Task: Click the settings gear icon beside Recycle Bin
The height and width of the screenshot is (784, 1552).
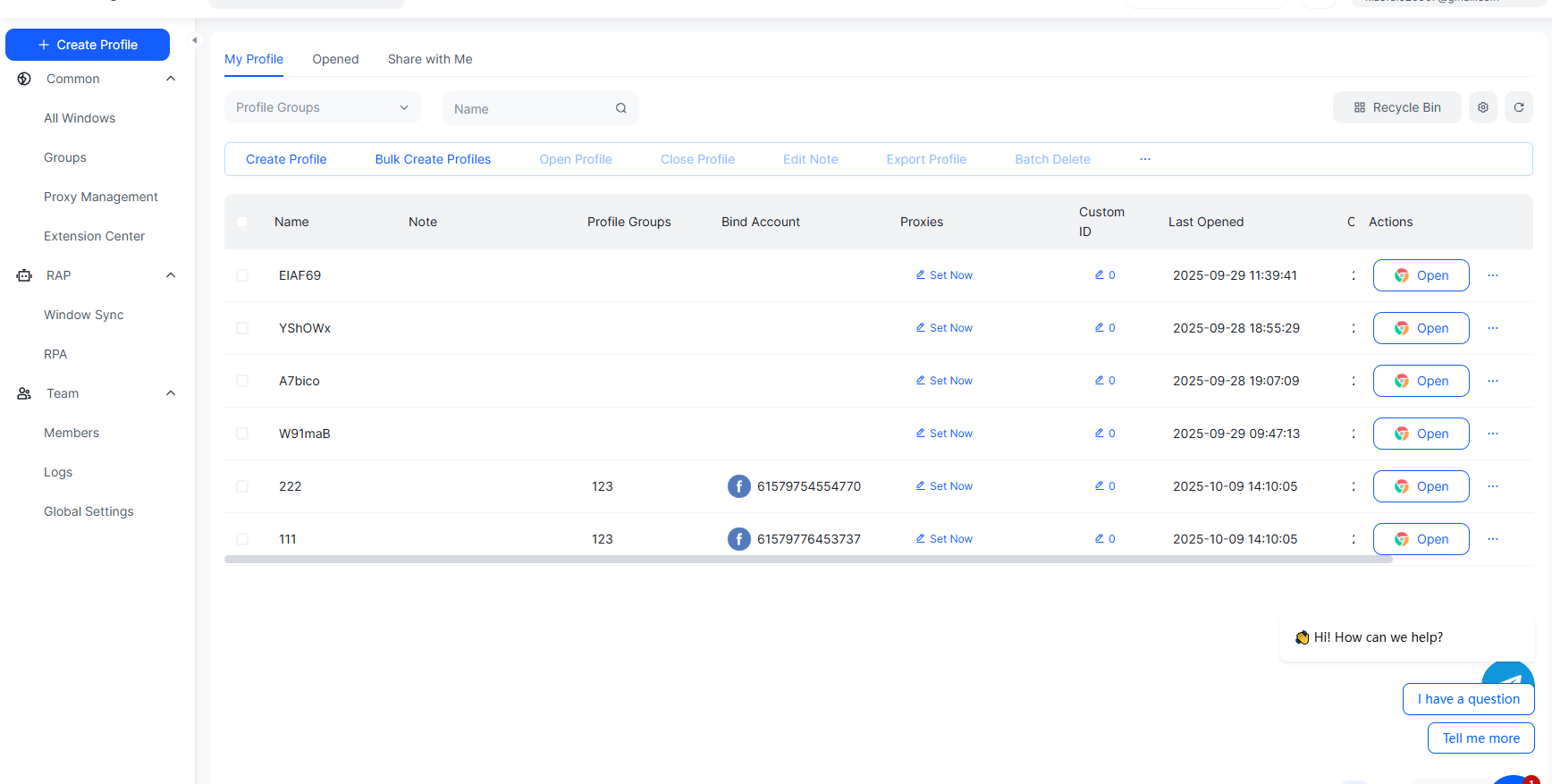Action: pyautogui.click(x=1482, y=107)
